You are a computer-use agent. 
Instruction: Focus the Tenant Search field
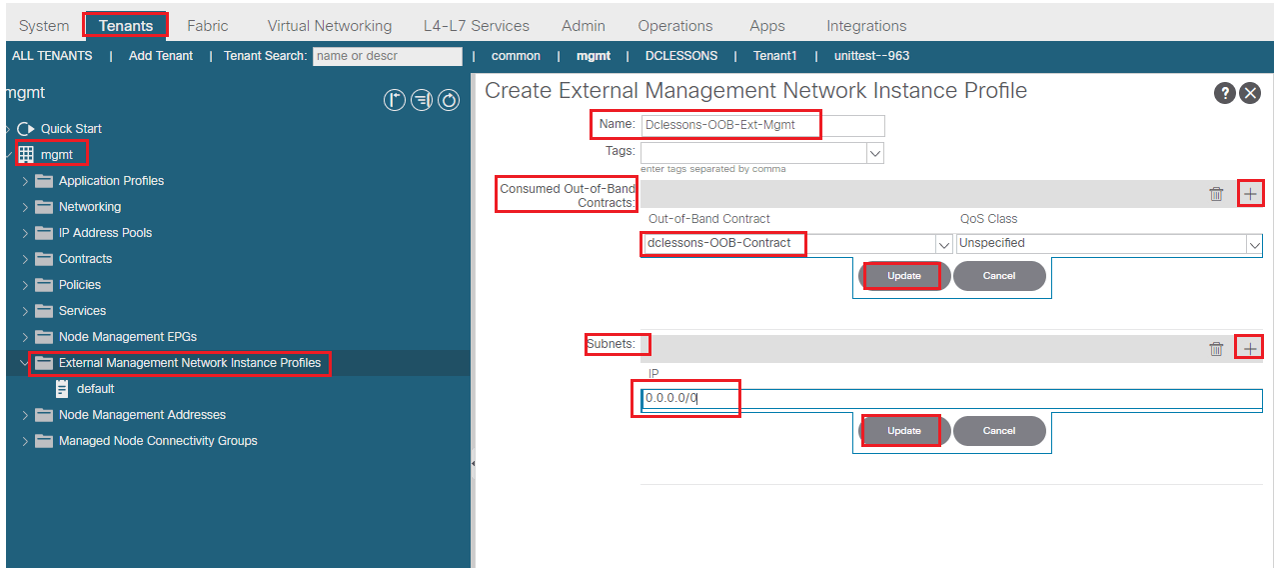(x=388, y=56)
